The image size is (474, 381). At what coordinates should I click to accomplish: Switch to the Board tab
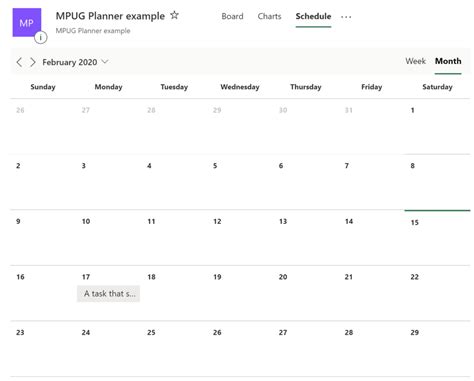click(x=232, y=16)
